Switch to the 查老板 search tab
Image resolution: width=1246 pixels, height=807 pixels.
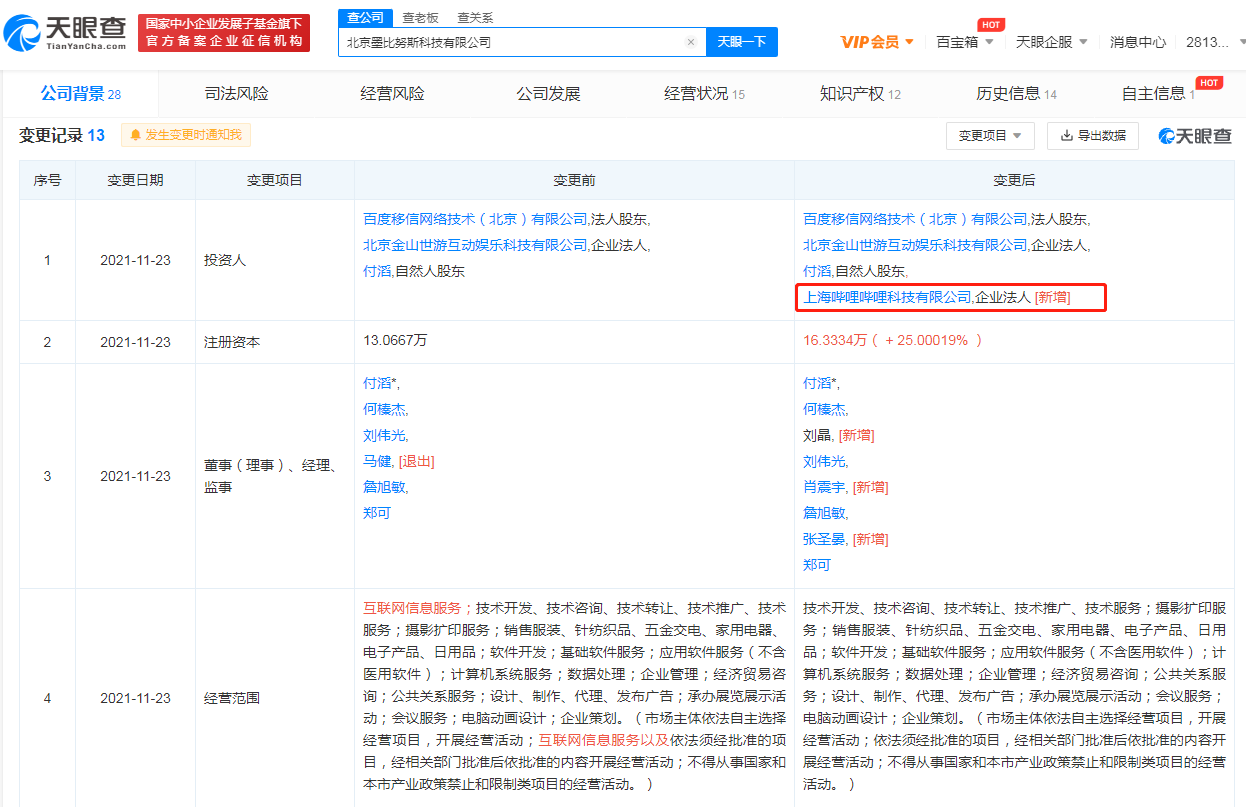coord(420,18)
